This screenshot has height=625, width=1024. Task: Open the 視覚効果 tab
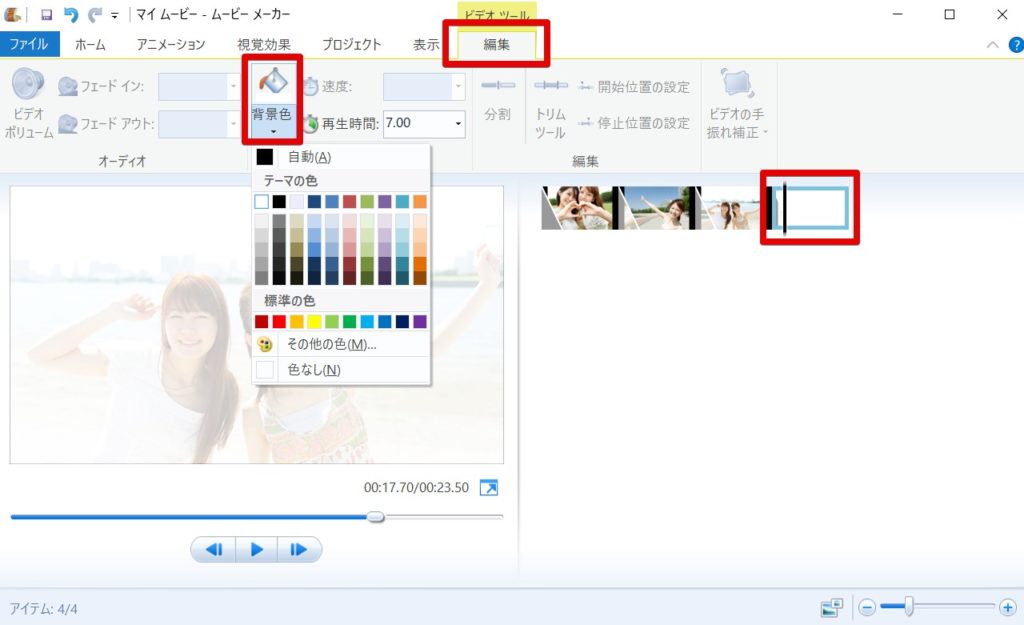(x=264, y=44)
